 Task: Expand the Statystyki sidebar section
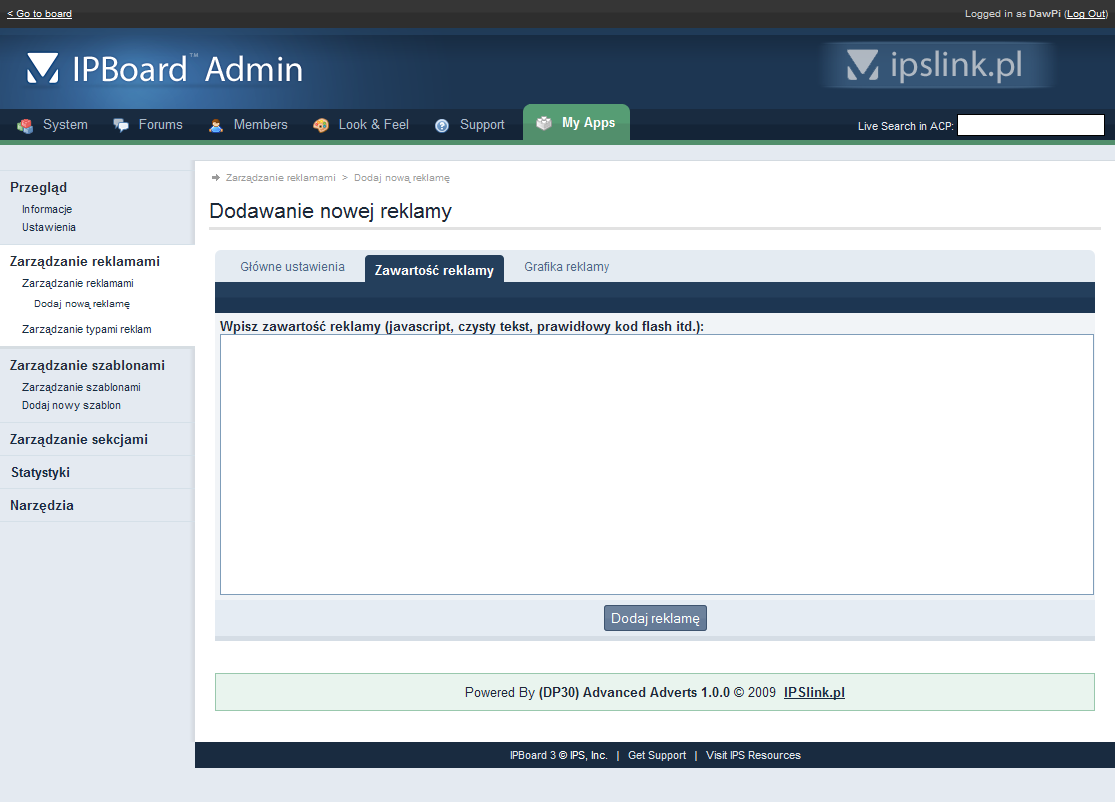[x=40, y=472]
